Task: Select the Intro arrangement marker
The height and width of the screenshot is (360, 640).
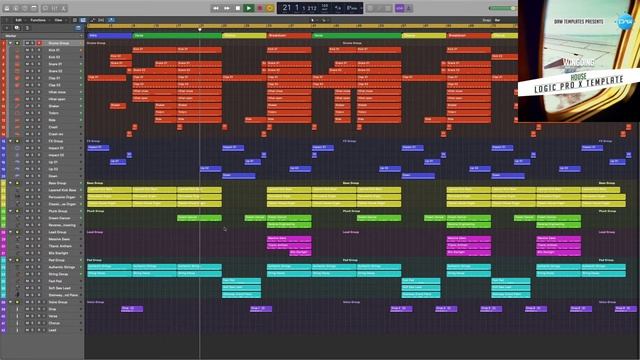Action: point(109,36)
